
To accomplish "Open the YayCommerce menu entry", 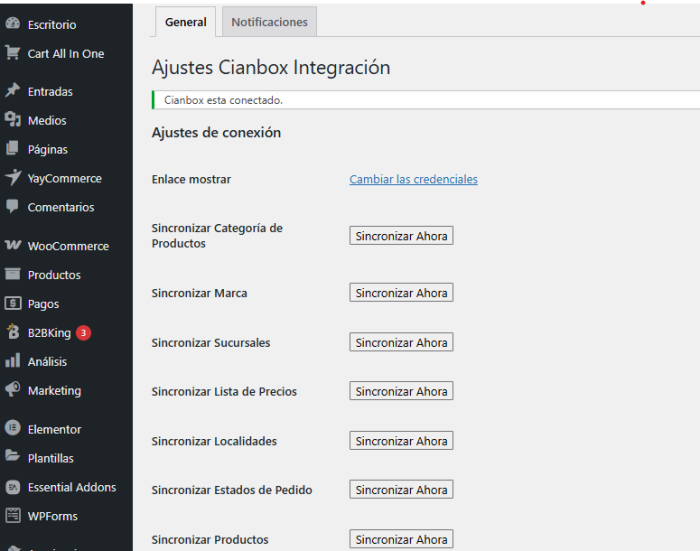I will coord(65,179).
